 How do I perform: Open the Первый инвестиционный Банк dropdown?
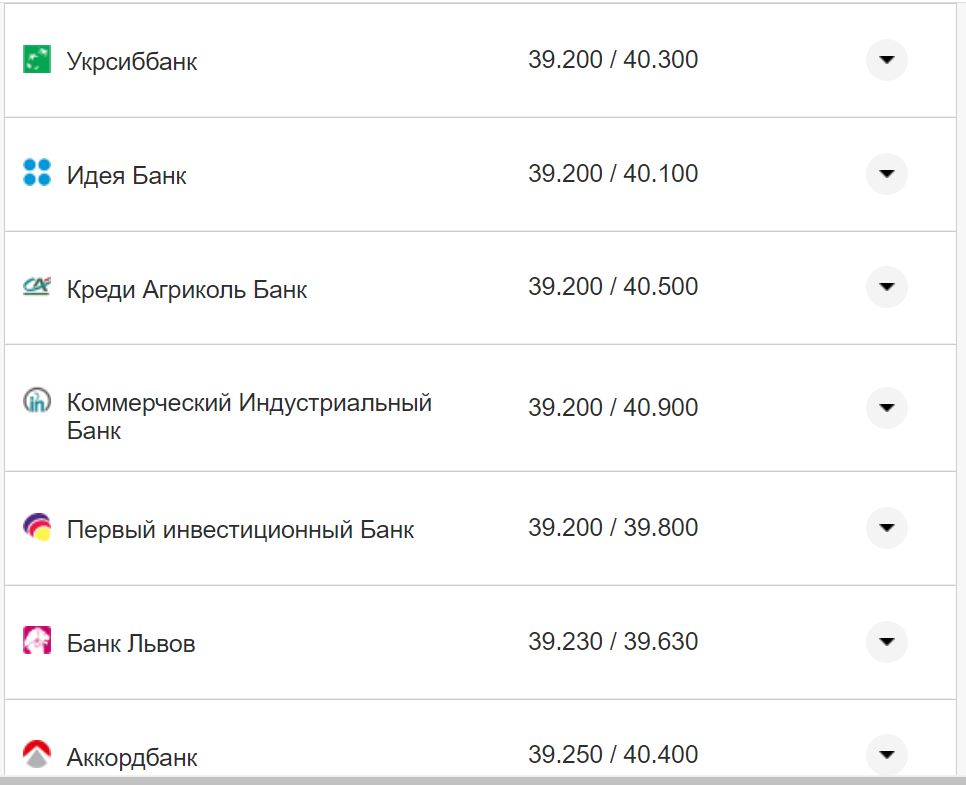pos(886,528)
